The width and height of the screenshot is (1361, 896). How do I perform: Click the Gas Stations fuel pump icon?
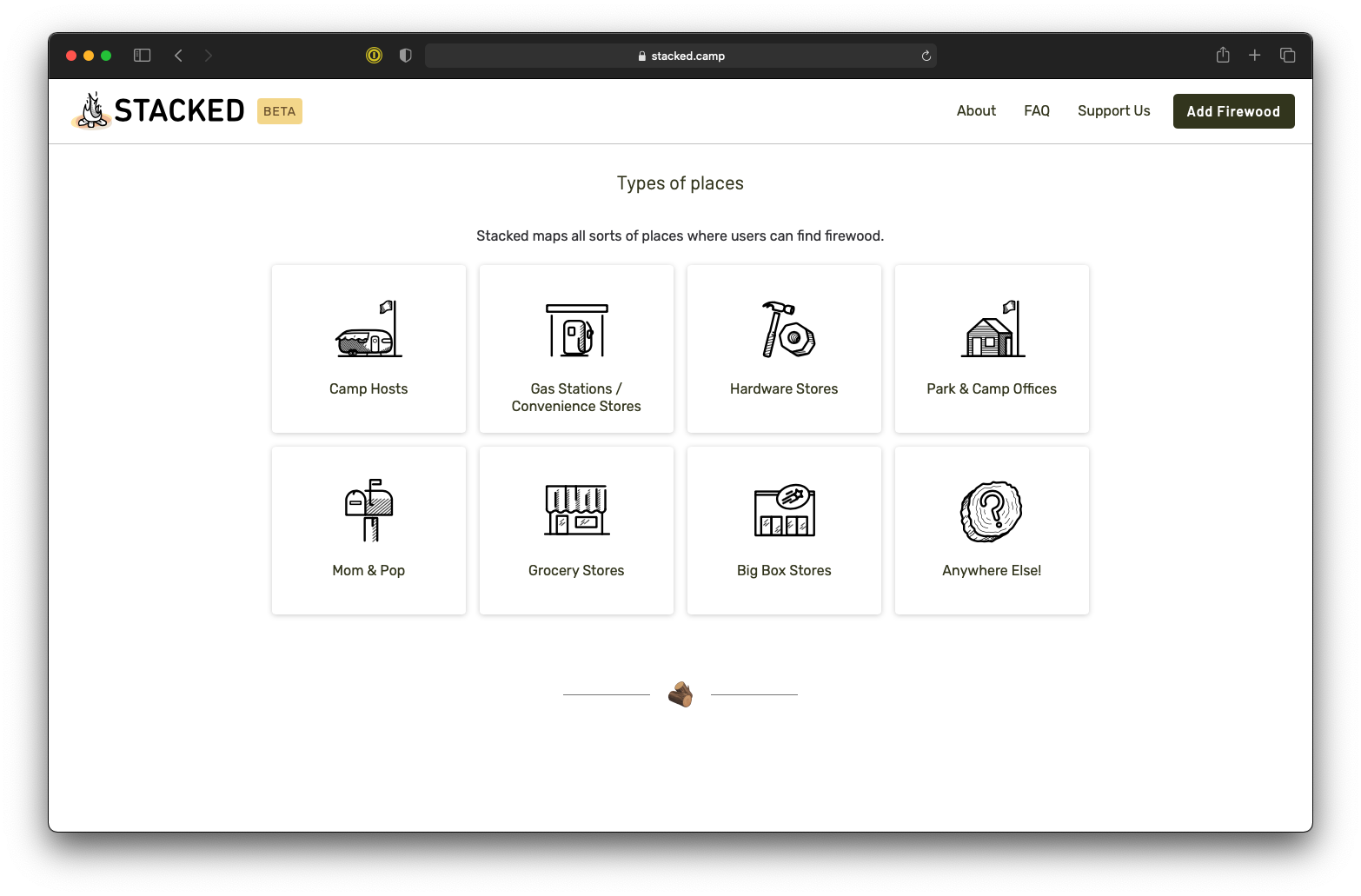pos(576,330)
